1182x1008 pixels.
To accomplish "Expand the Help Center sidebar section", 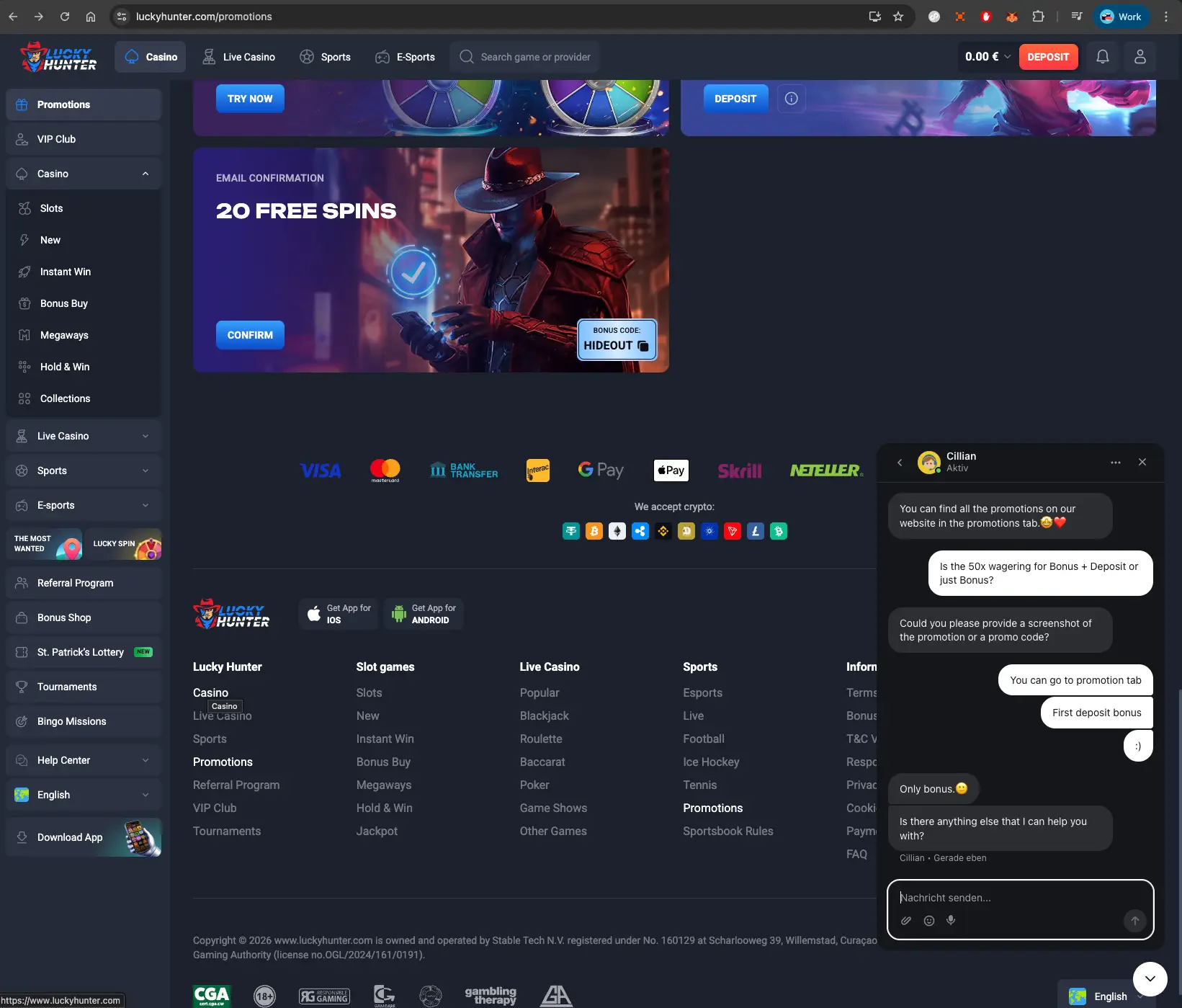I will pyautogui.click(x=84, y=760).
